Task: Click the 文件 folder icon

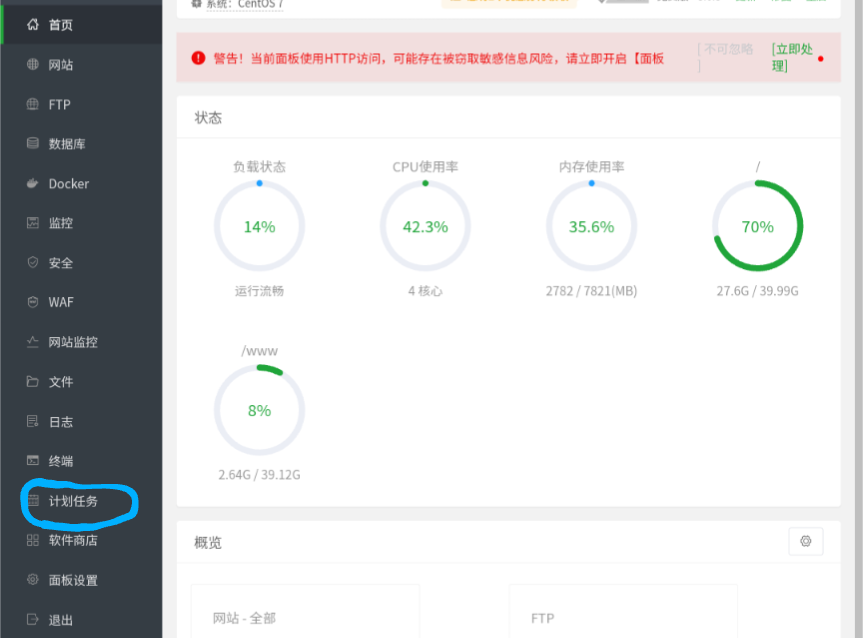Action: pos(33,382)
